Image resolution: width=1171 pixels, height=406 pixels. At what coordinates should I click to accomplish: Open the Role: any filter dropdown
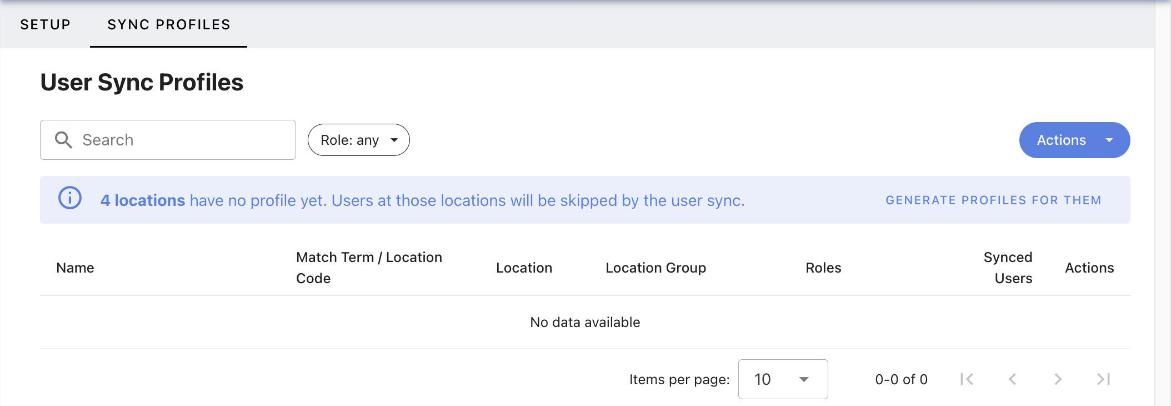tap(358, 140)
